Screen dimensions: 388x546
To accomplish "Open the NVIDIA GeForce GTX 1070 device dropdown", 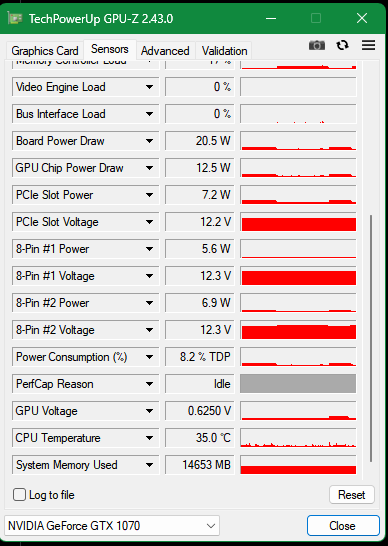I will pyautogui.click(x=112, y=525).
